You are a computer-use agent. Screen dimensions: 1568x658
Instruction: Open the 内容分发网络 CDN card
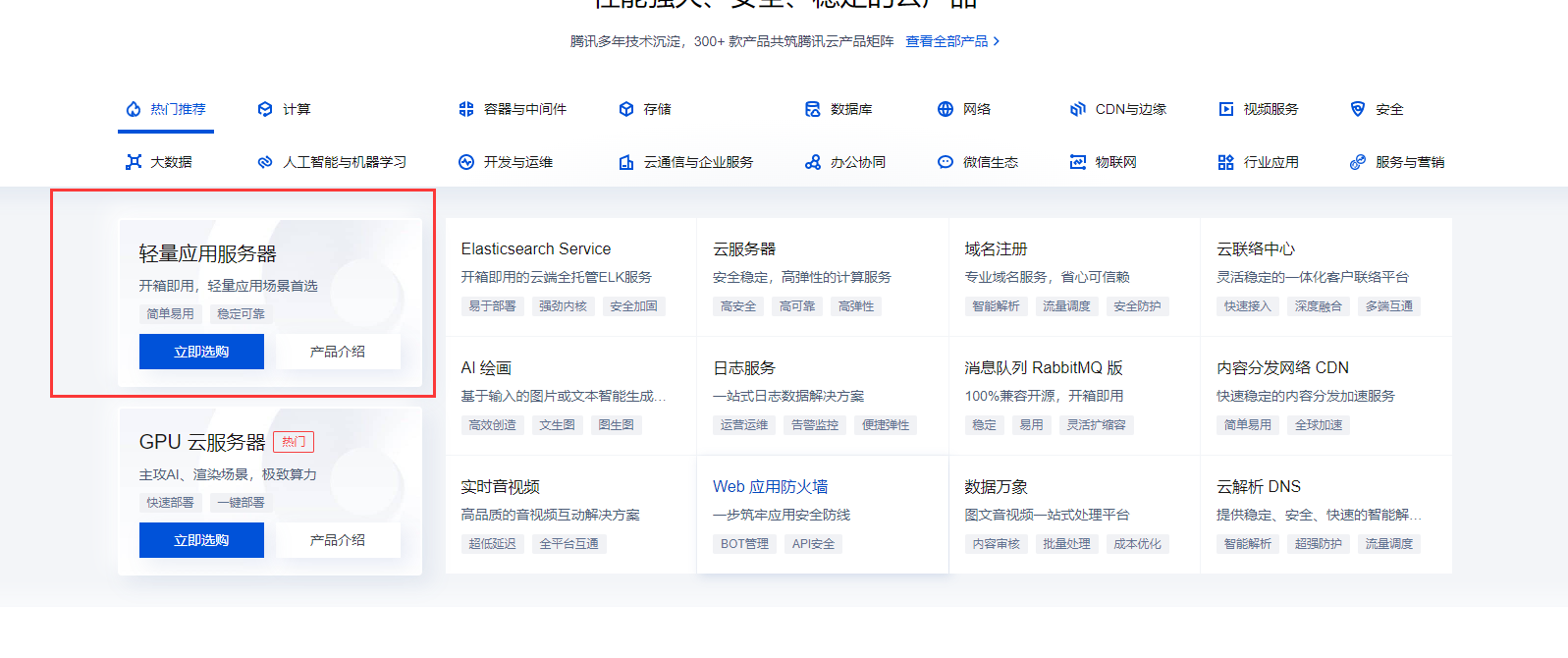click(1326, 396)
